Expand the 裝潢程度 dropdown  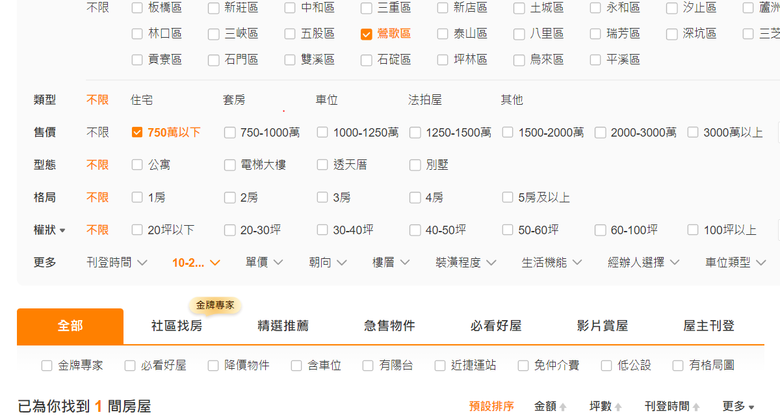click(x=466, y=263)
